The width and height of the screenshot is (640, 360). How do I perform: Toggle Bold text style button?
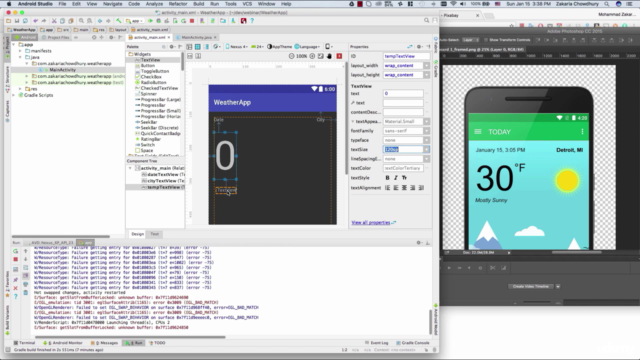pos(387,178)
